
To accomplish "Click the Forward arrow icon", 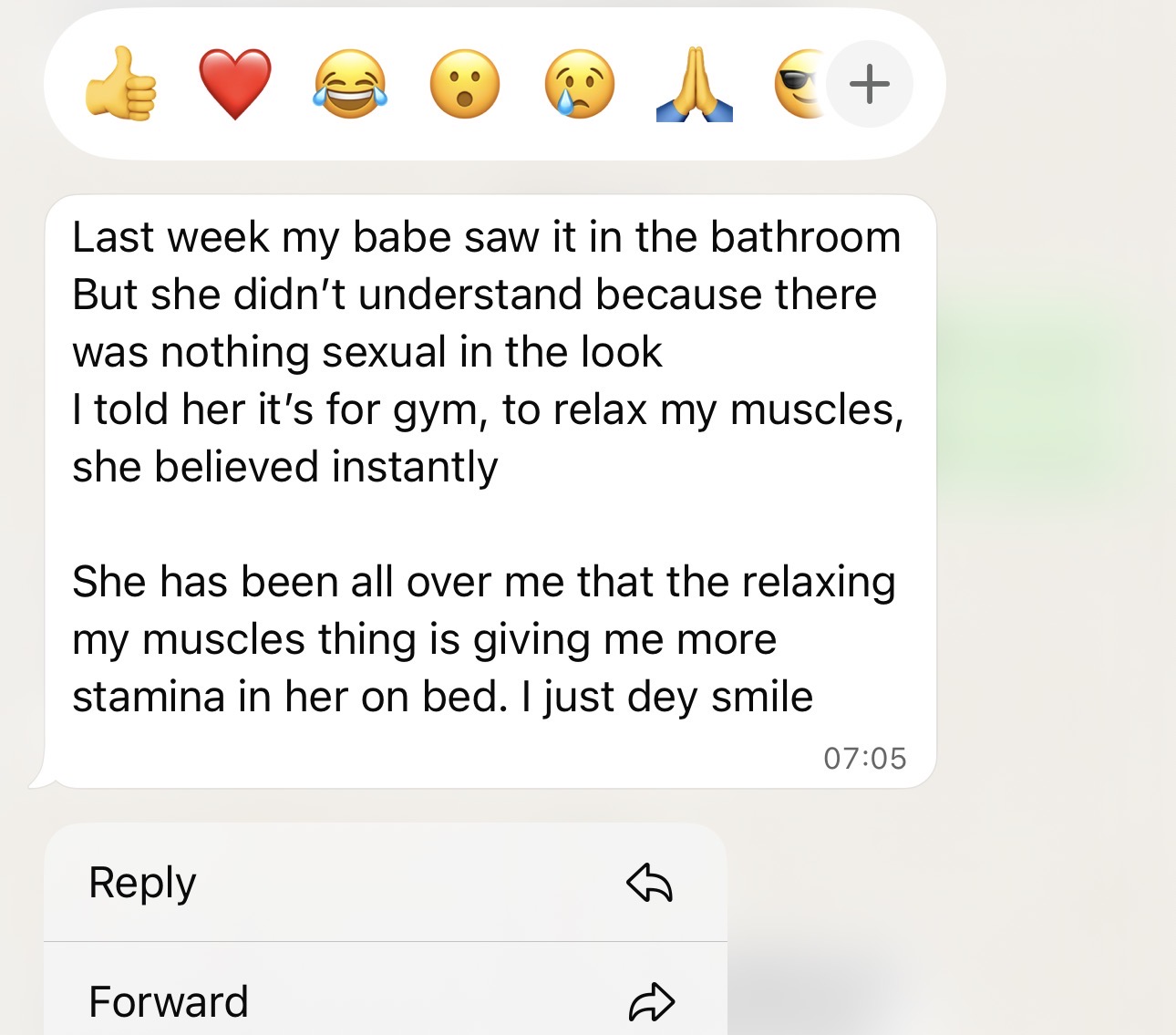I will click(653, 1000).
